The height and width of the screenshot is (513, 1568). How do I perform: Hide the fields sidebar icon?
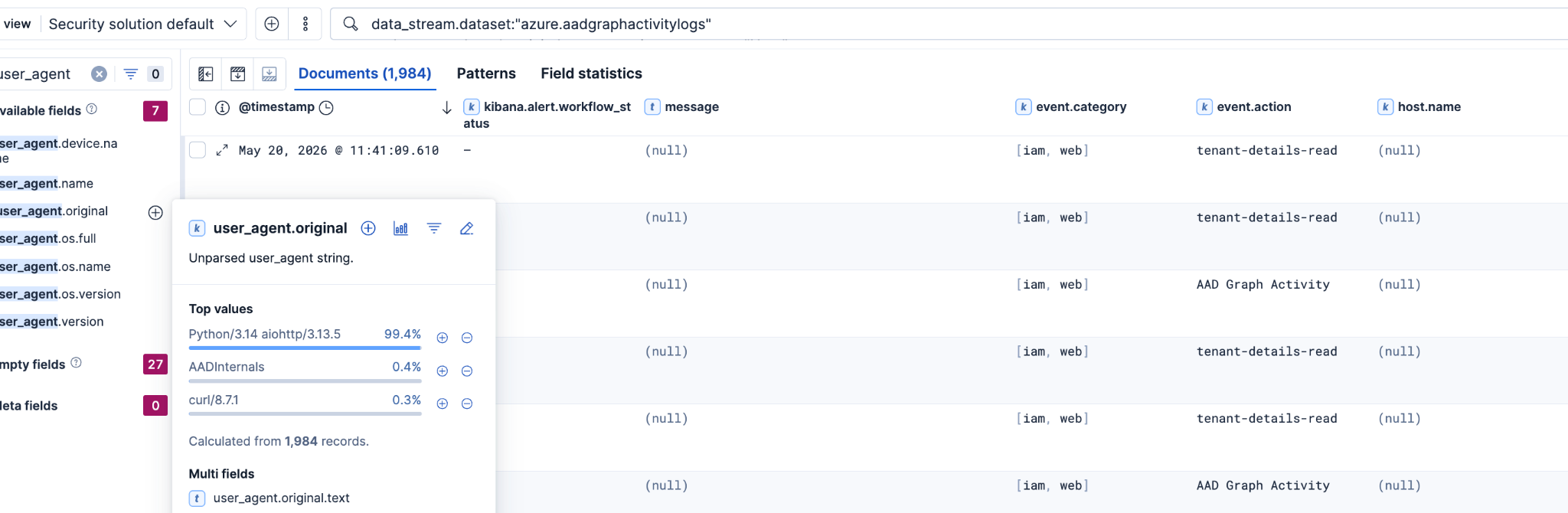205,74
